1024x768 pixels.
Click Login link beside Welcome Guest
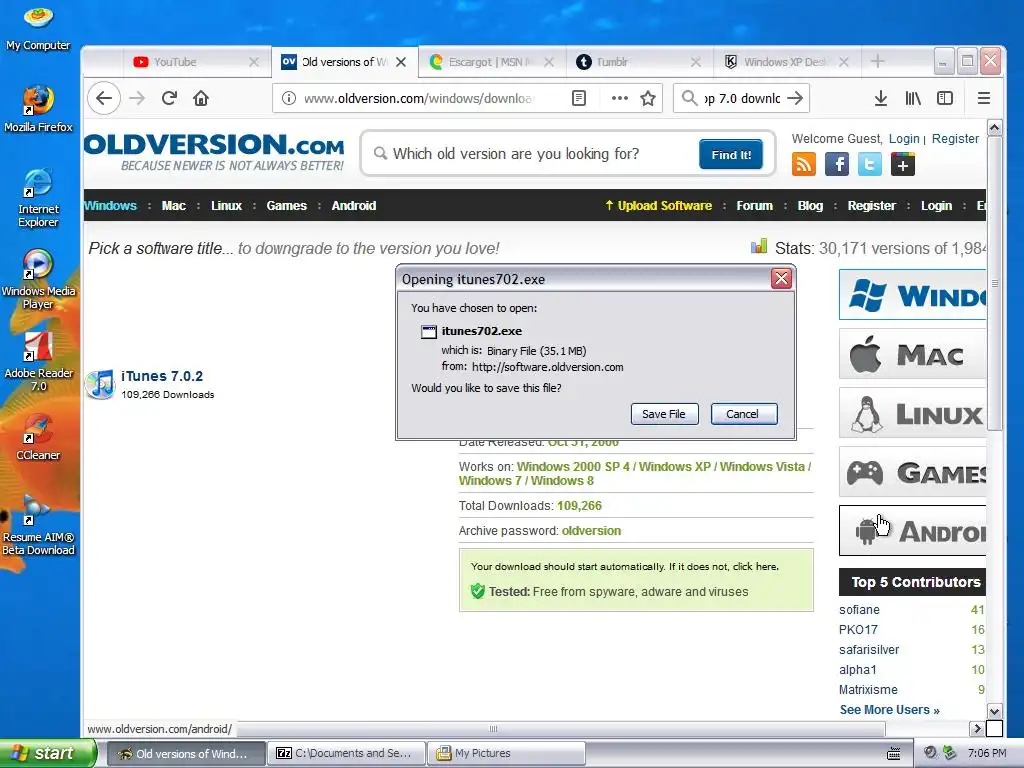[x=904, y=138]
